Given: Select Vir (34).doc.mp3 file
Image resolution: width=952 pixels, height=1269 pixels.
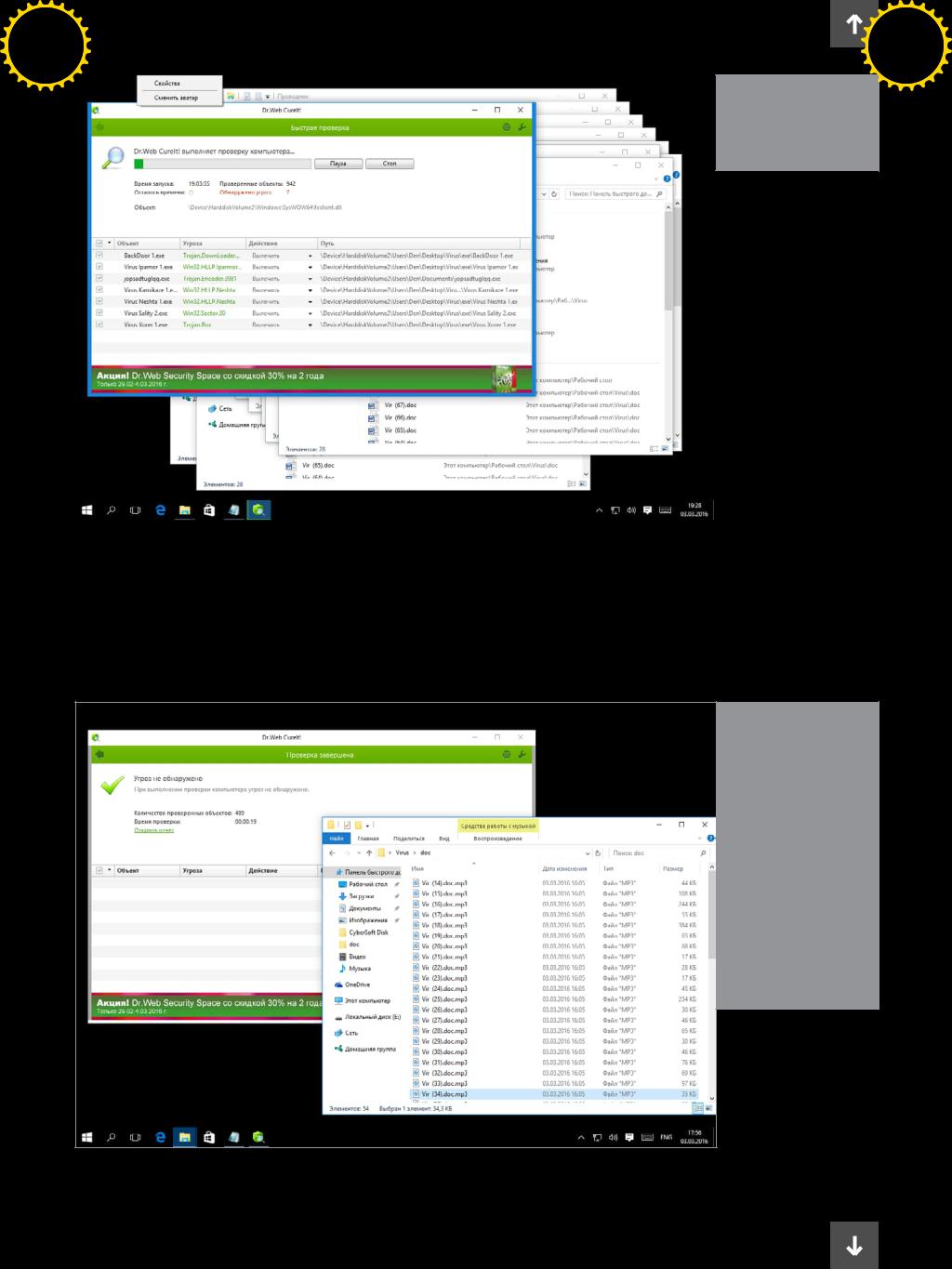Looking at the screenshot, I should coord(558,1094).
